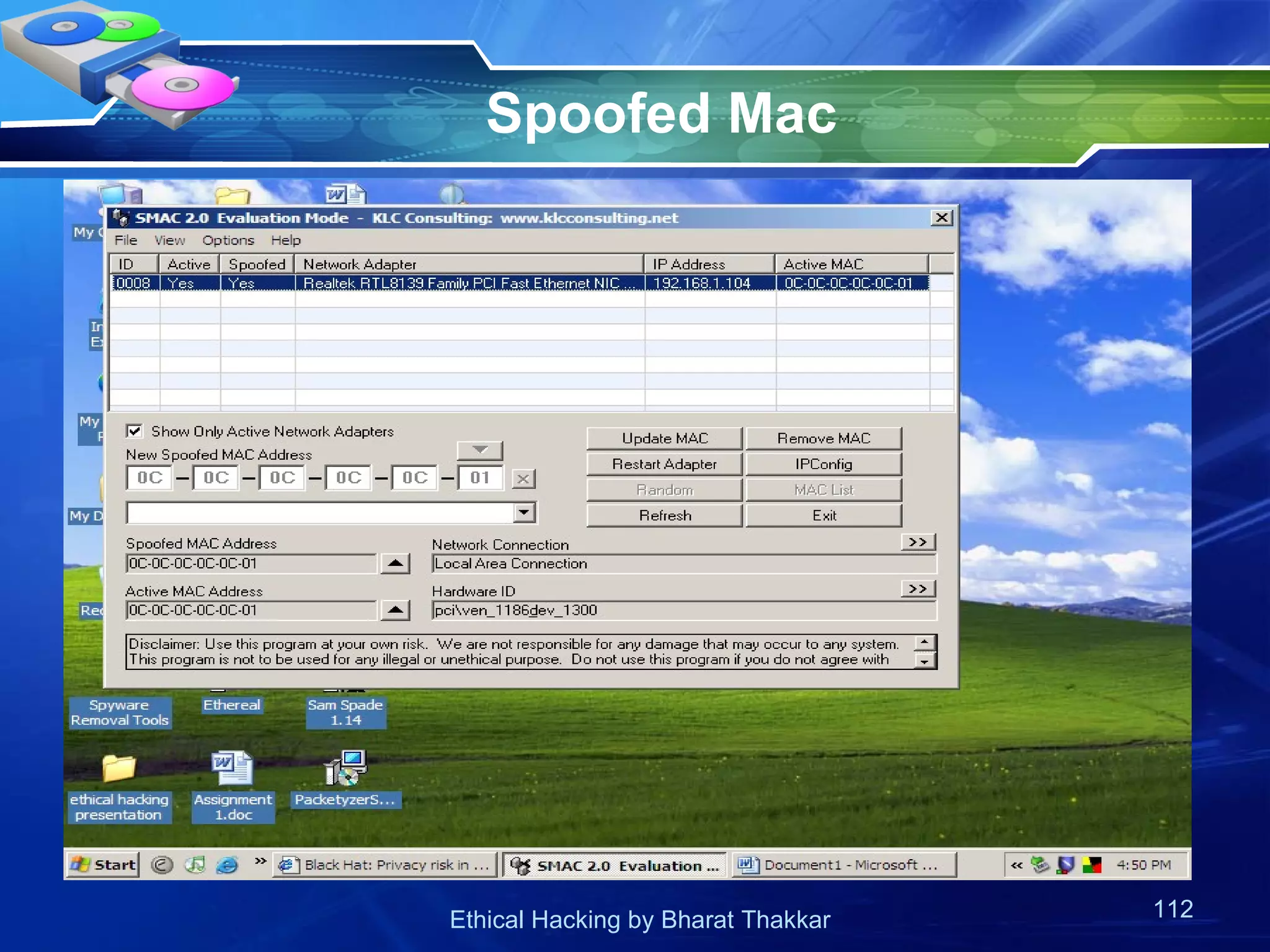Open the dropdown above the MAC octets
This screenshot has width=1270, height=952.
click(x=479, y=450)
